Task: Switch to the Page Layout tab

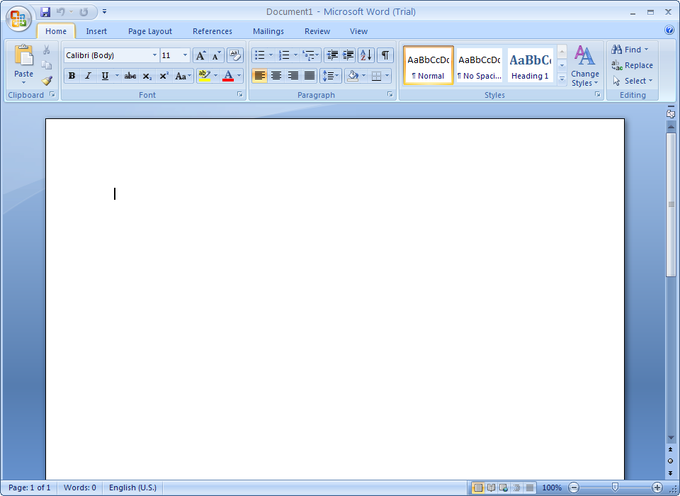Action: 150,31
